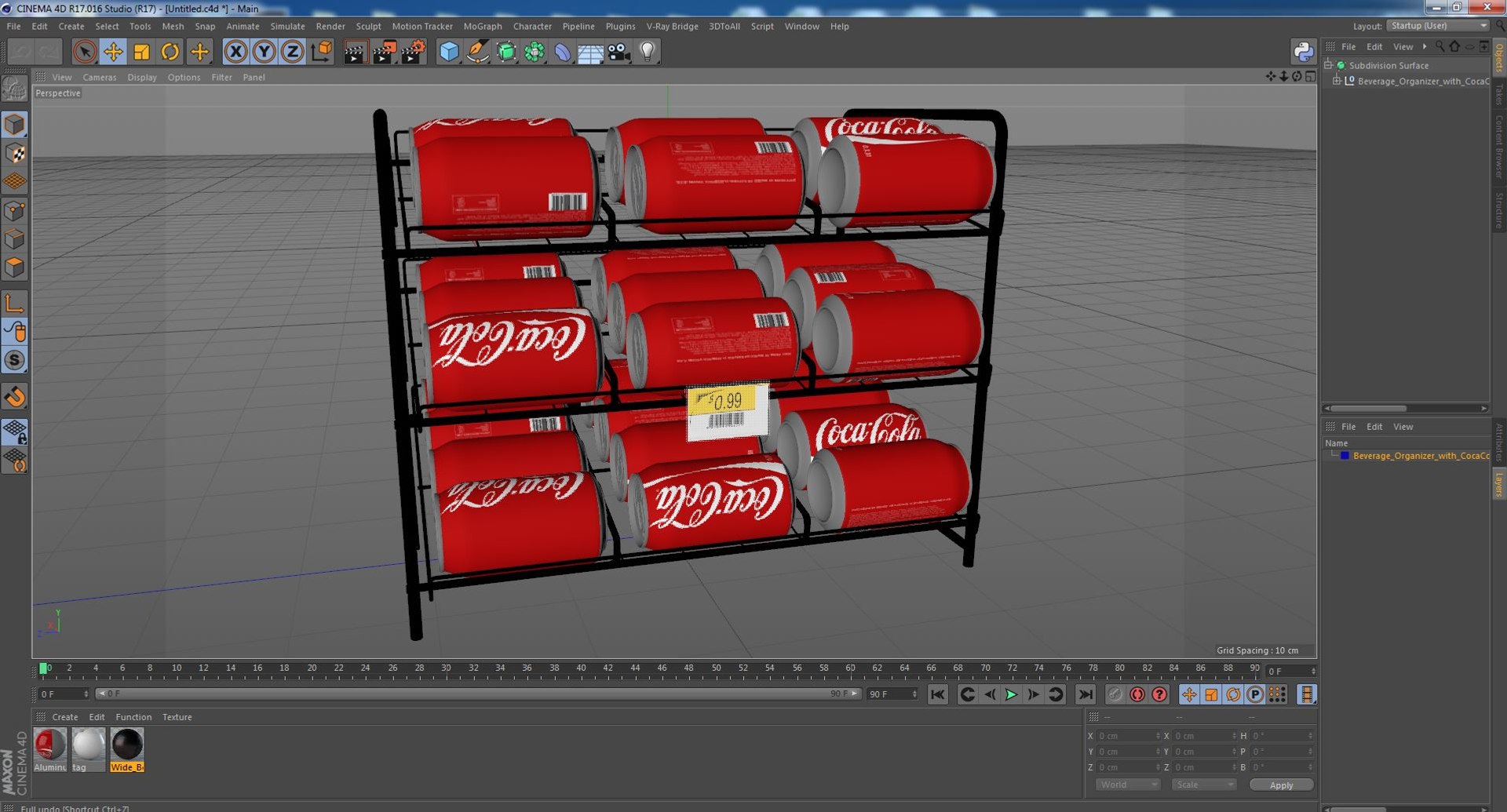Image resolution: width=1507 pixels, height=812 pixels.
Task: Toggle viewport maximize icon
Action: coord(1310,76)
